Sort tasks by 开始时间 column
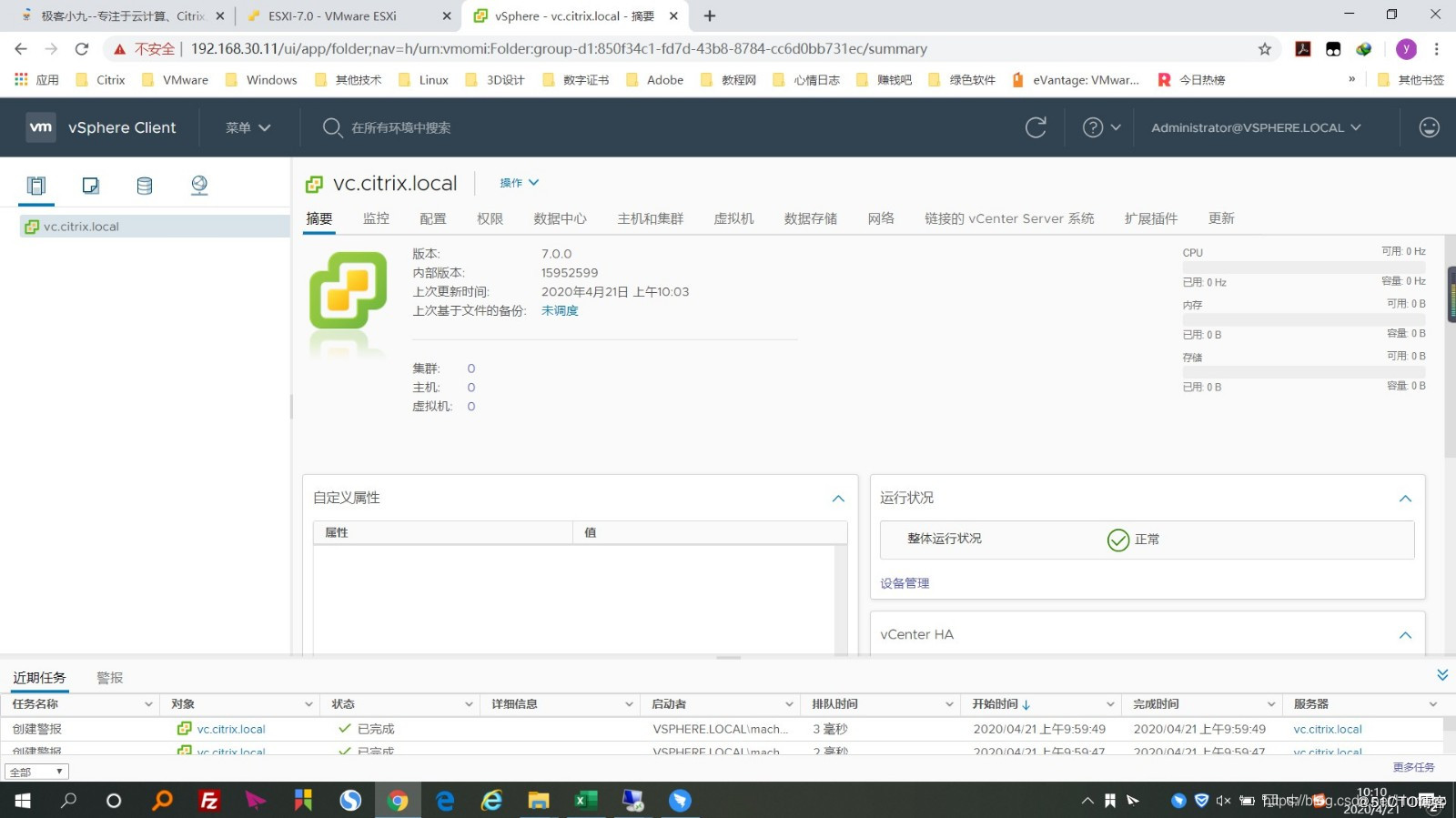 tap(1000, 704)
